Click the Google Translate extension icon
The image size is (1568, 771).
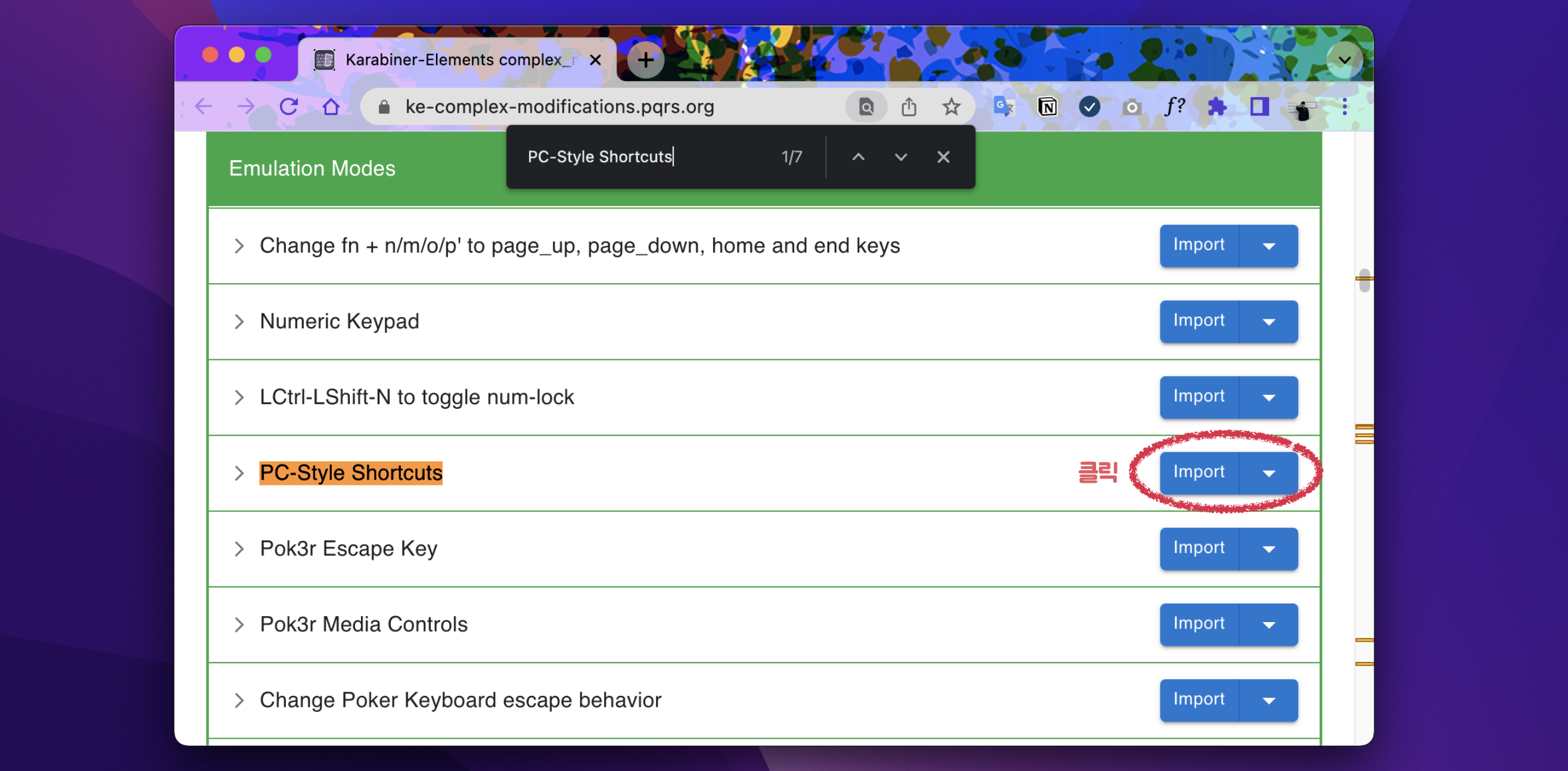click(1004, 107)
